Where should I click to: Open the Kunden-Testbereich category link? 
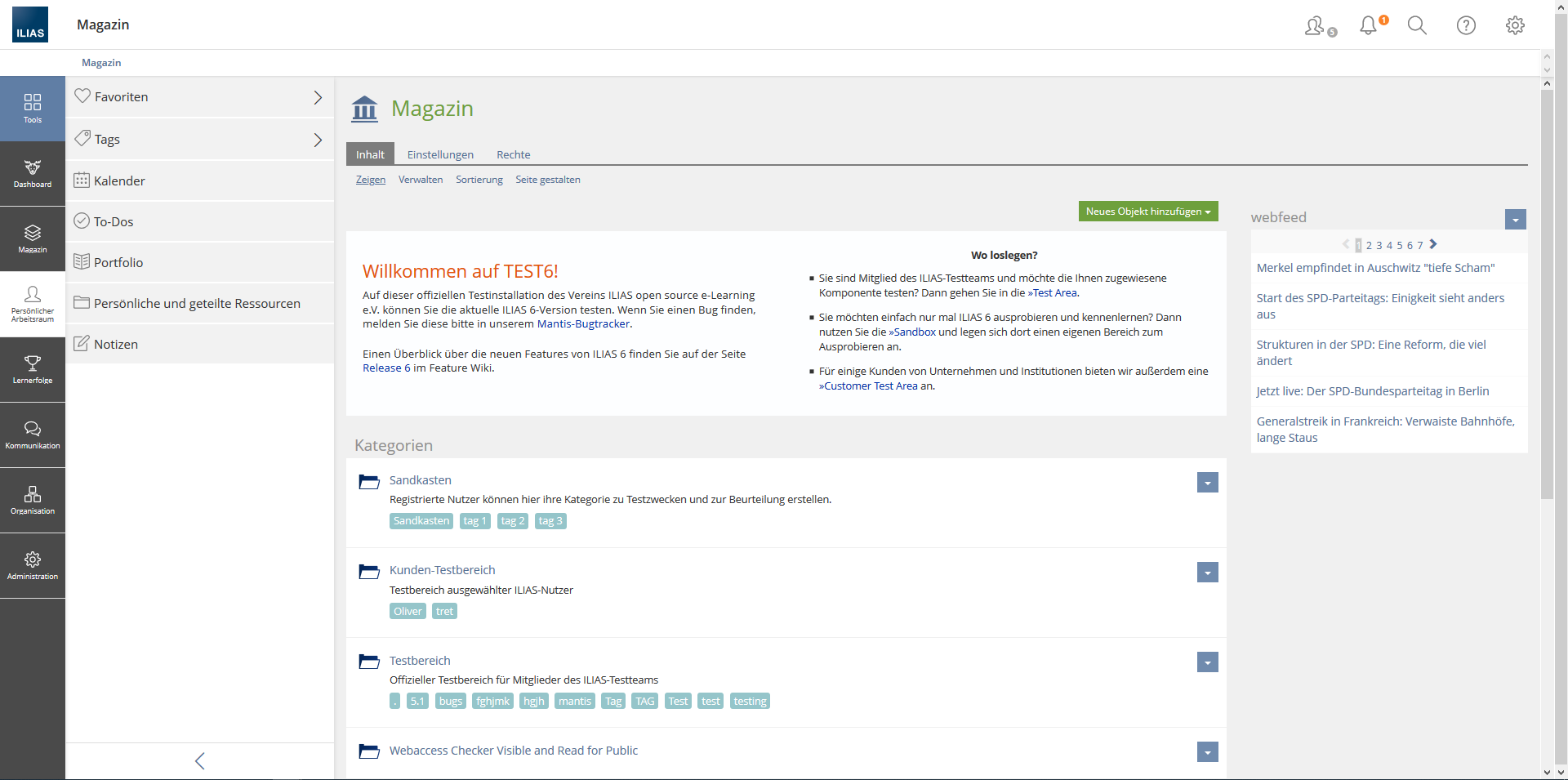pos(442,570)
